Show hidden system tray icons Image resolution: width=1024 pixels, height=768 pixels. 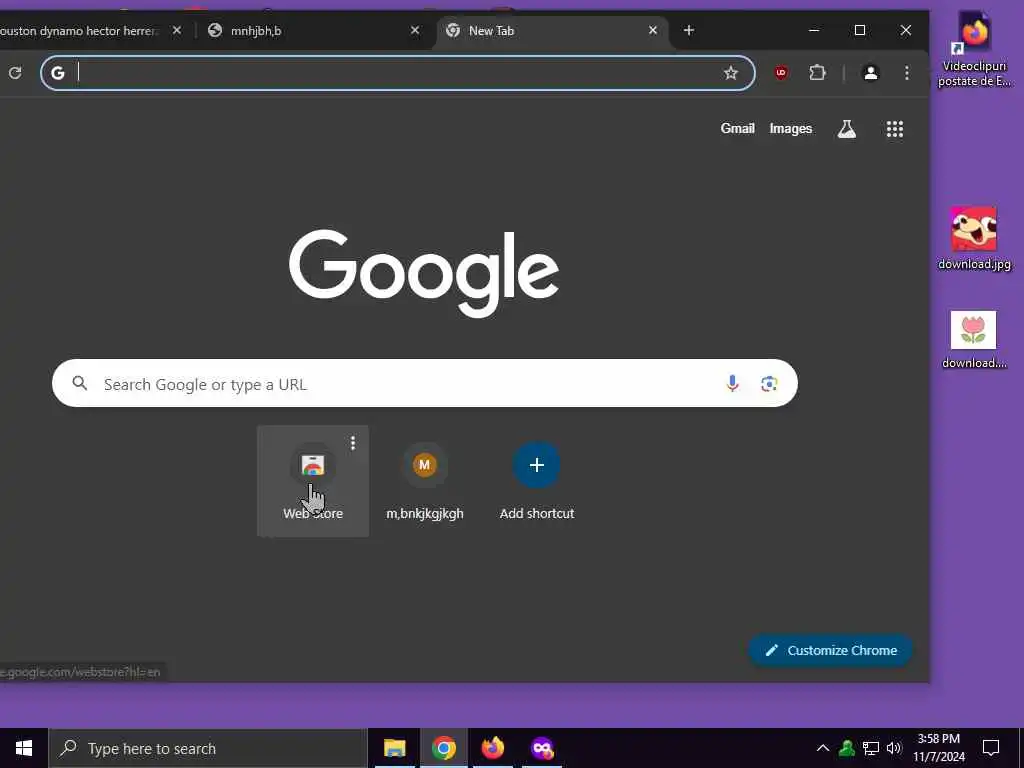(x=823, y=748)
